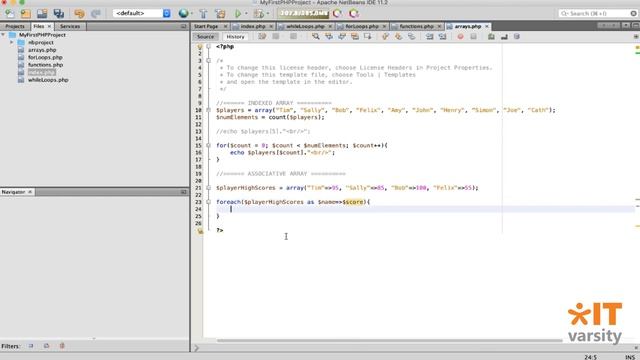Open the index.php editor tab
Image resolution: width=640 pixels, height=360 pixels.
253,26
